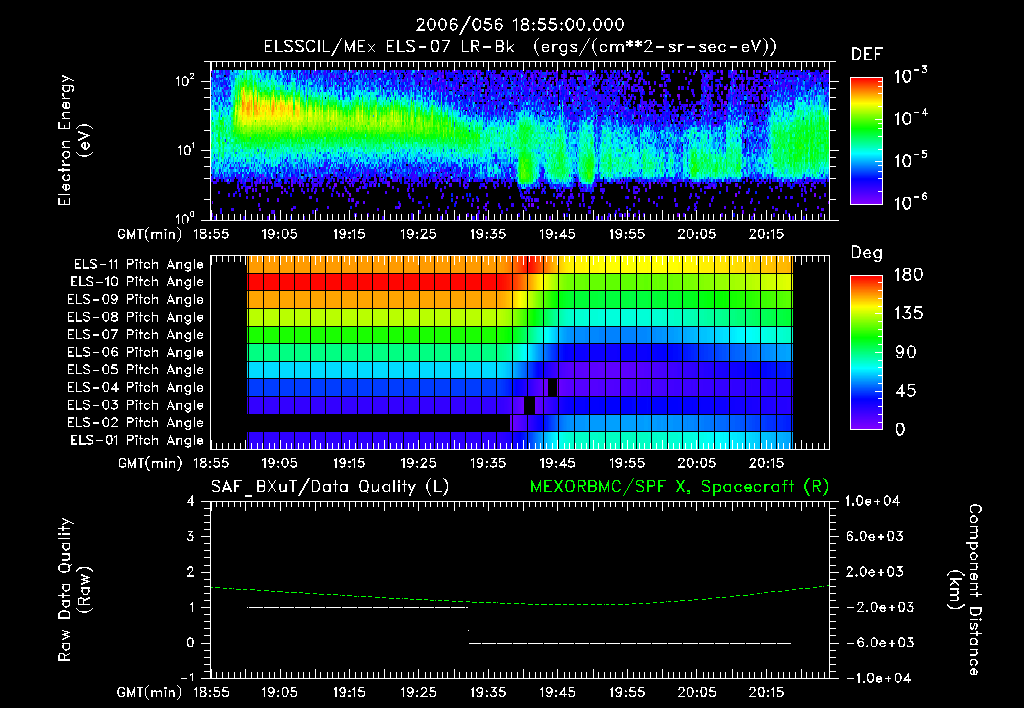Click the 19:45 tick label under the pitch angle panel

pos(557,463)
